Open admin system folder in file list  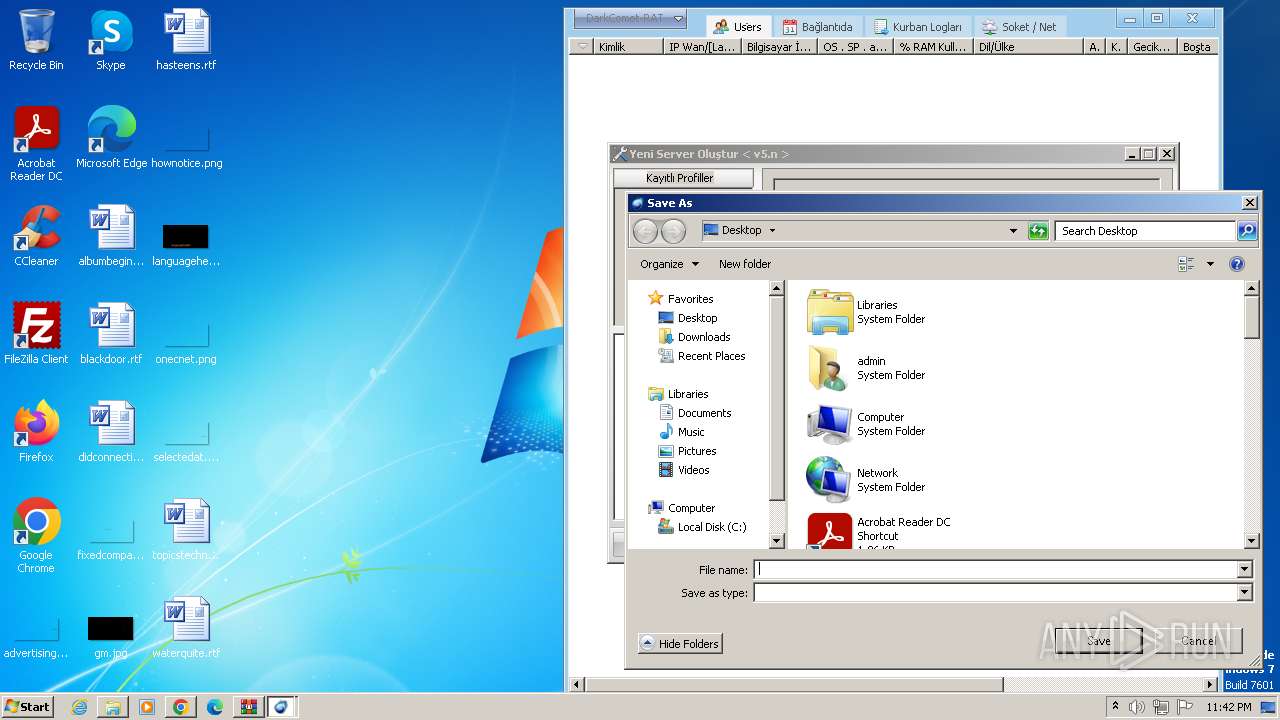868,368
